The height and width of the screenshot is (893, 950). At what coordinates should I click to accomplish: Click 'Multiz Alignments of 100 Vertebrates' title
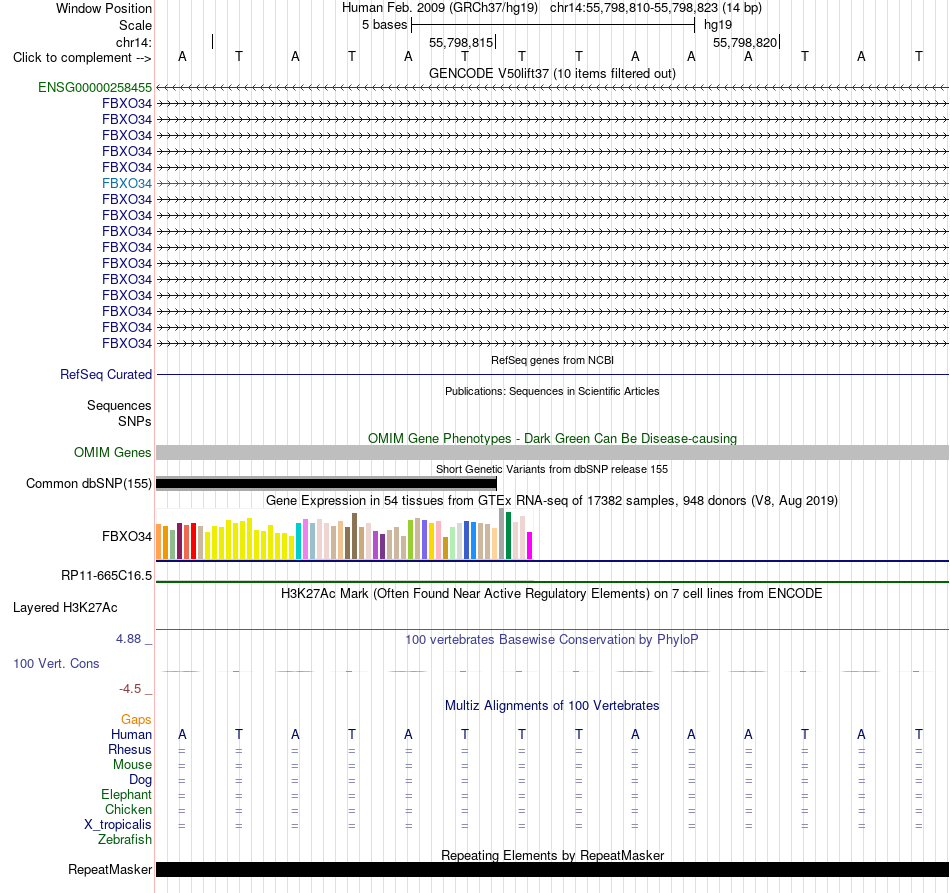click(552, 706)
